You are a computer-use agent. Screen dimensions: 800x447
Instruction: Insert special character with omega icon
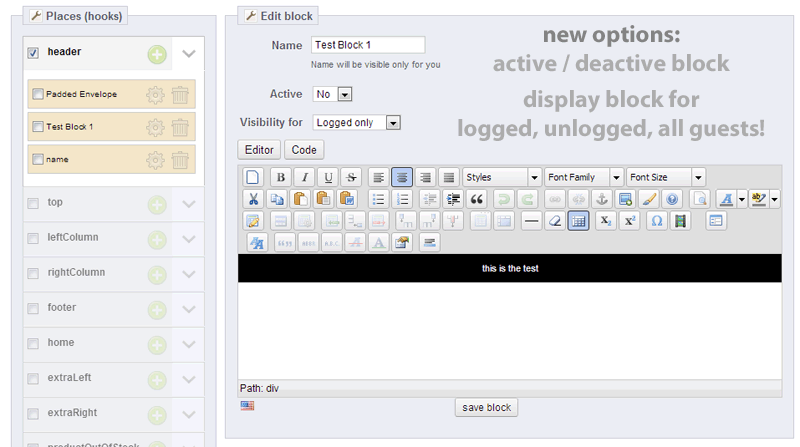(656, 221)
